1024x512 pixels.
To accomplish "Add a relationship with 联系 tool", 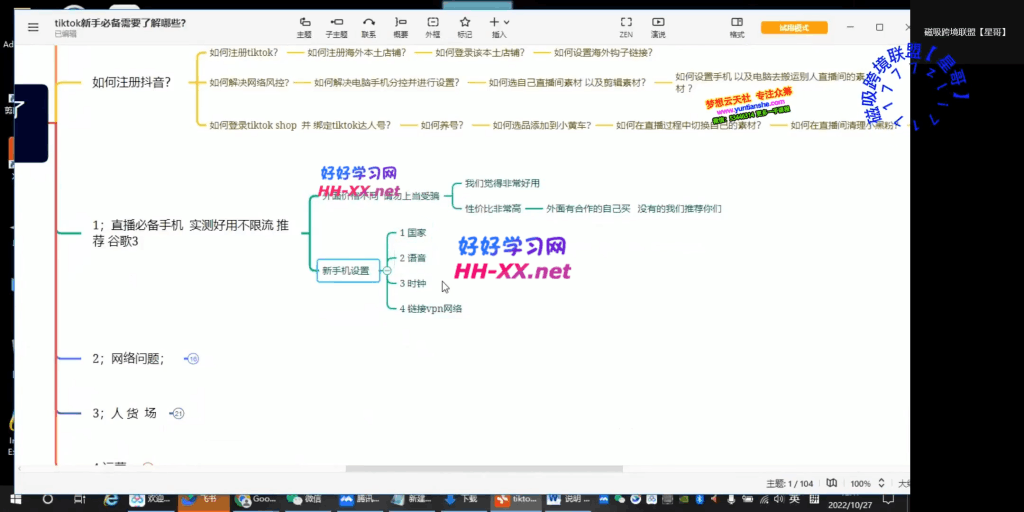I will pyautogui.click(x=369, y=27).
